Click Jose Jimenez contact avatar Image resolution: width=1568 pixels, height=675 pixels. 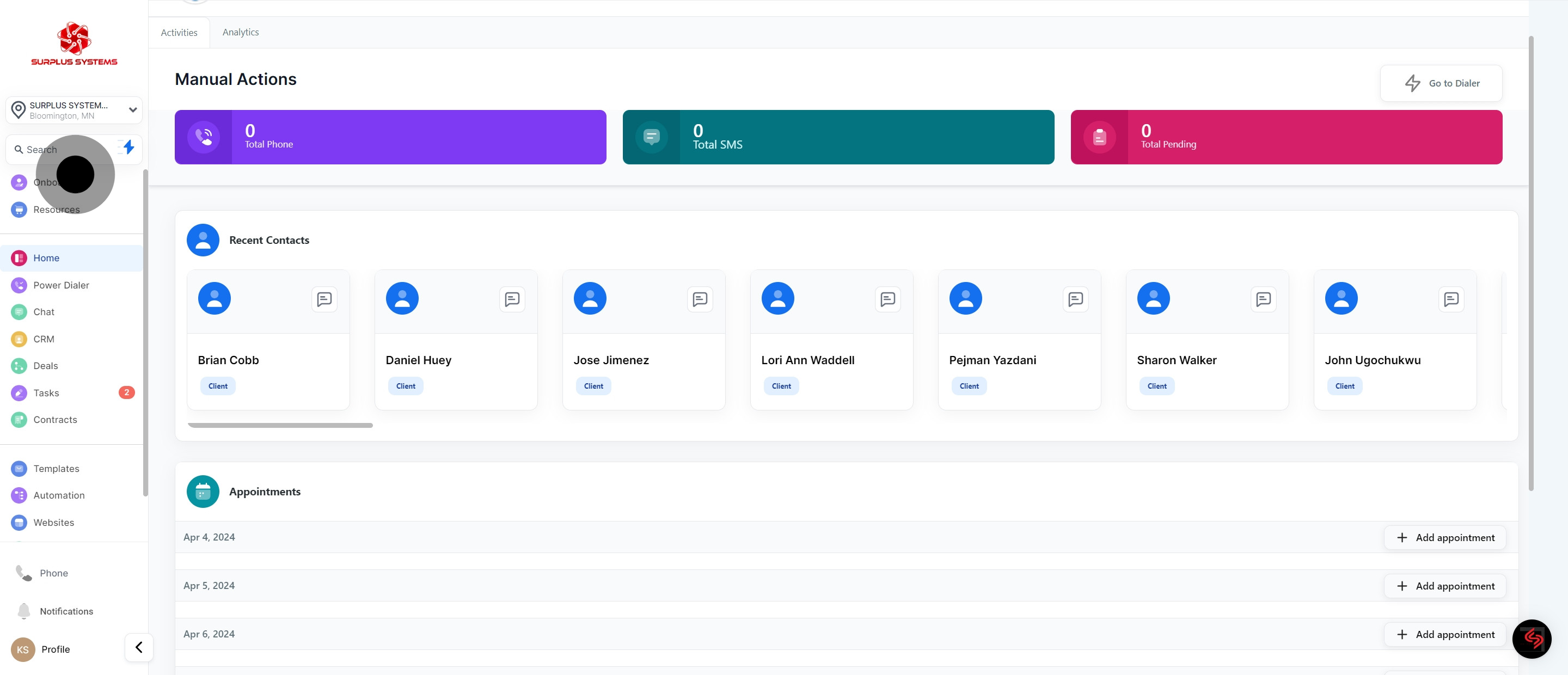pos(590,298)
